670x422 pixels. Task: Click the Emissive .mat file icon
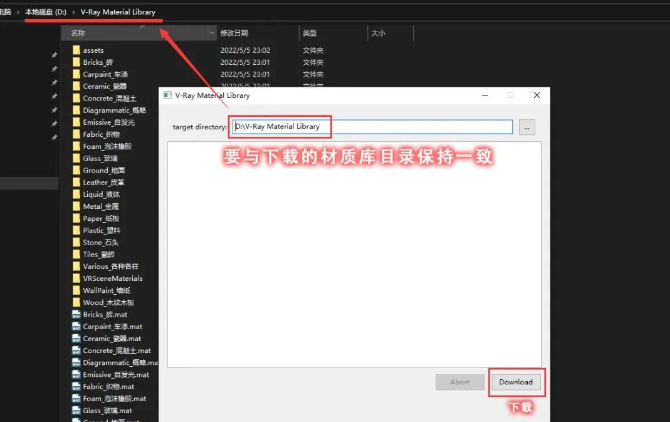pyautogui.click(x=76, y=374)
